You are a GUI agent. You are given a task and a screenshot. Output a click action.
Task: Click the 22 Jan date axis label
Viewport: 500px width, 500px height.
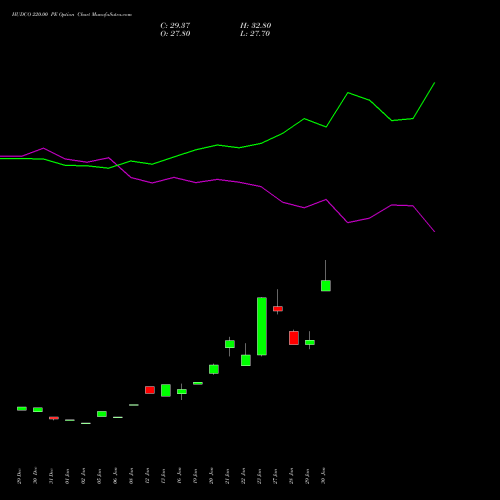tap(243, 476)
